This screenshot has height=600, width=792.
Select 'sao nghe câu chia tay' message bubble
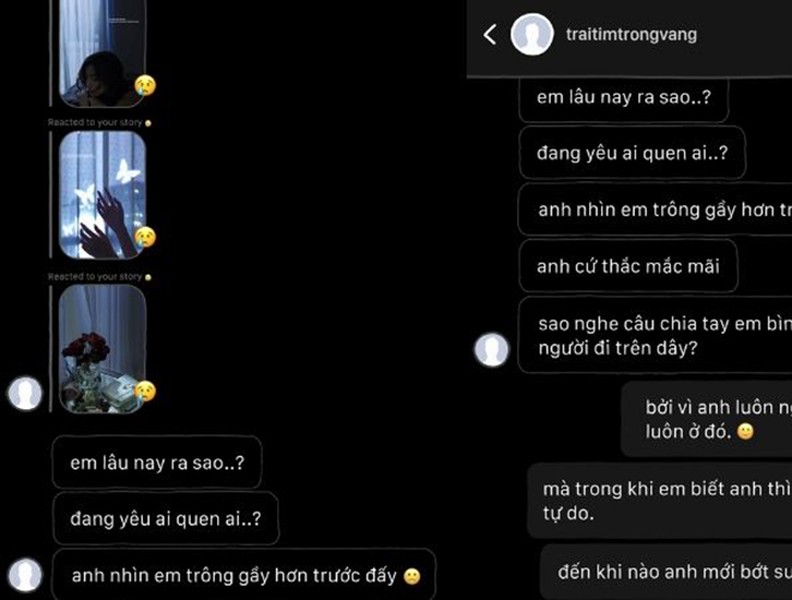655,335
